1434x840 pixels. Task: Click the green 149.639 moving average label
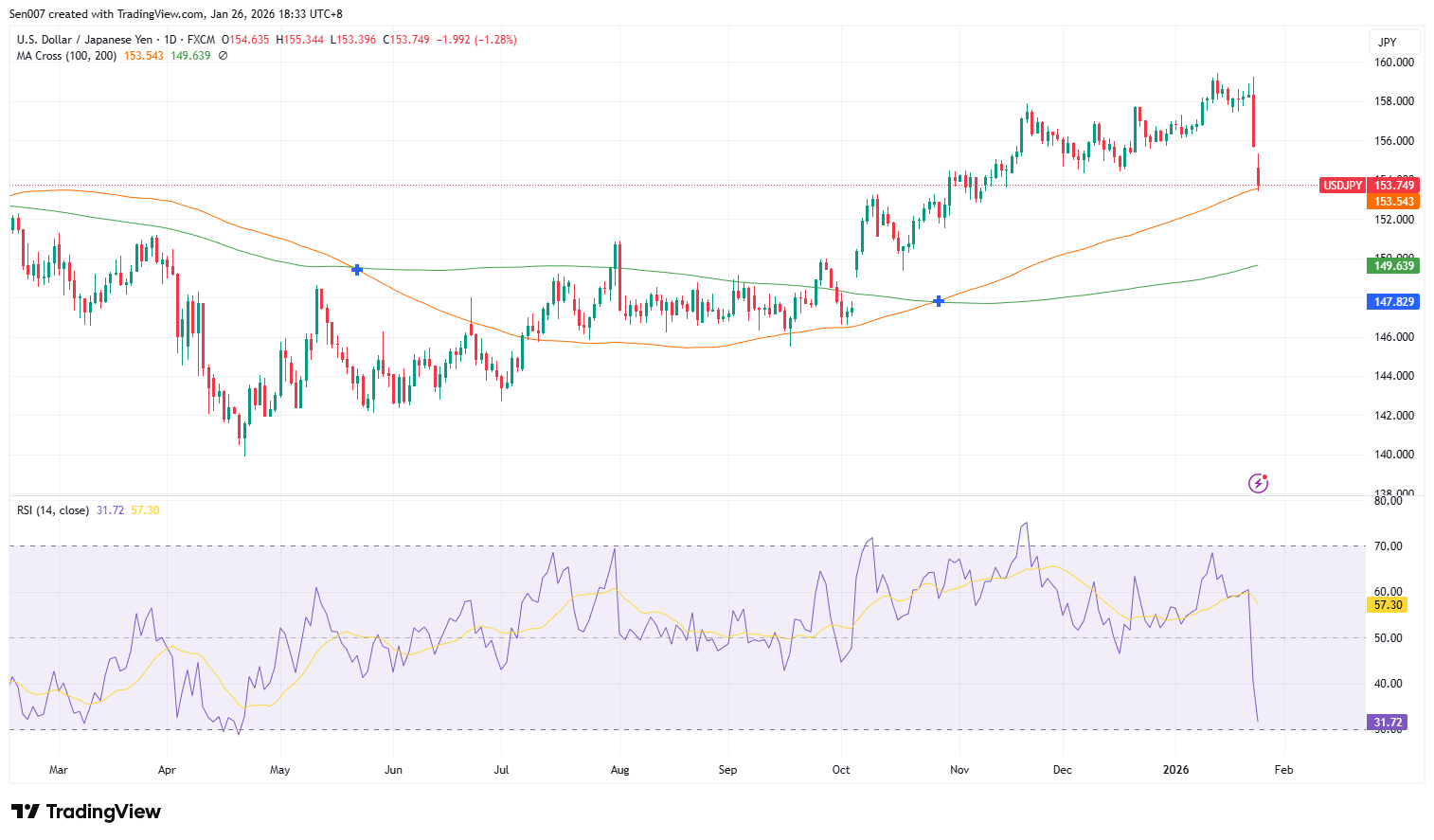click(1393, 265)
